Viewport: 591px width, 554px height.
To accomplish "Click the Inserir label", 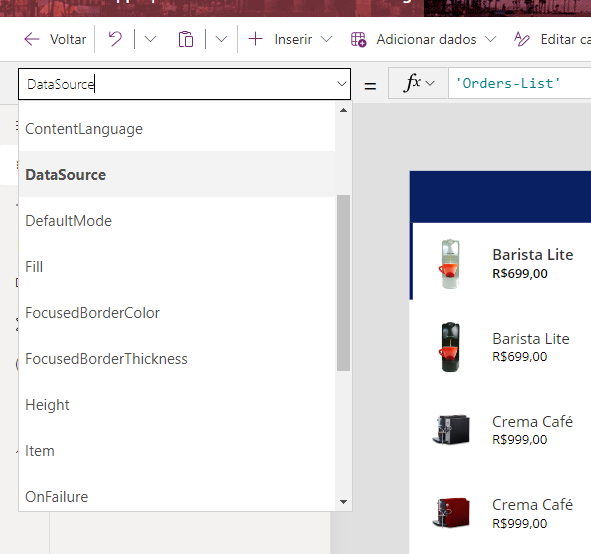I will coord(293,39).
